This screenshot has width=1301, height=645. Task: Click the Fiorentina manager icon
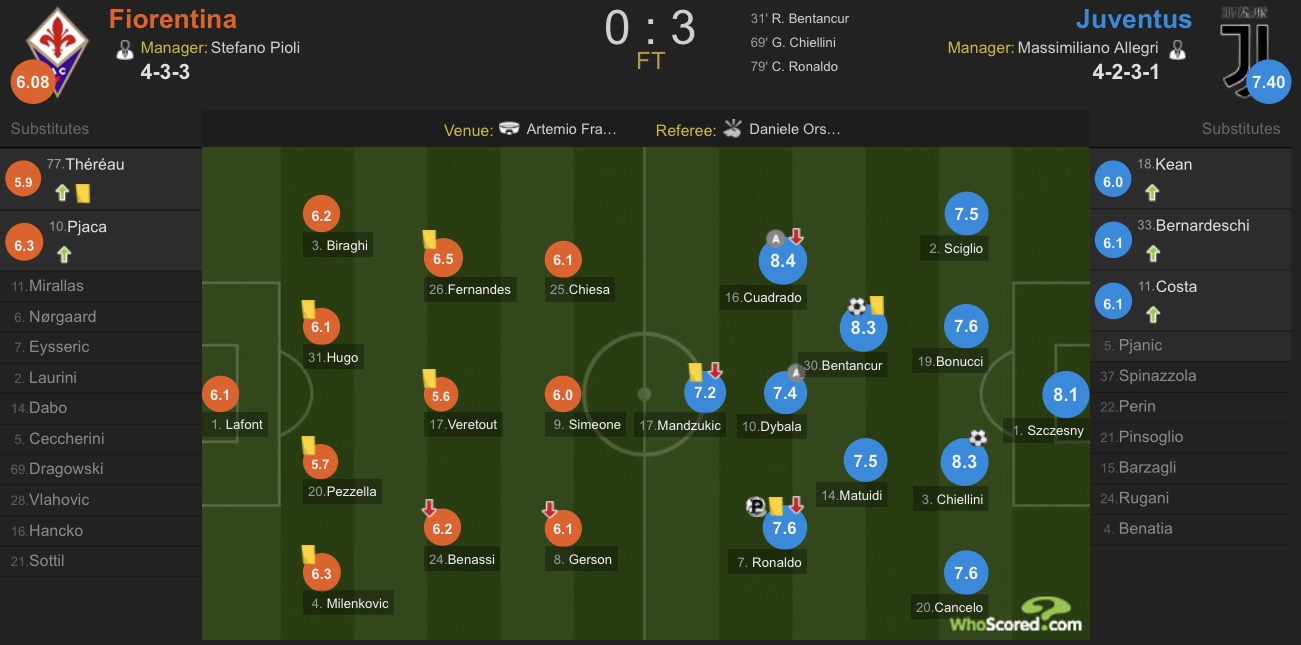point(125,48)
